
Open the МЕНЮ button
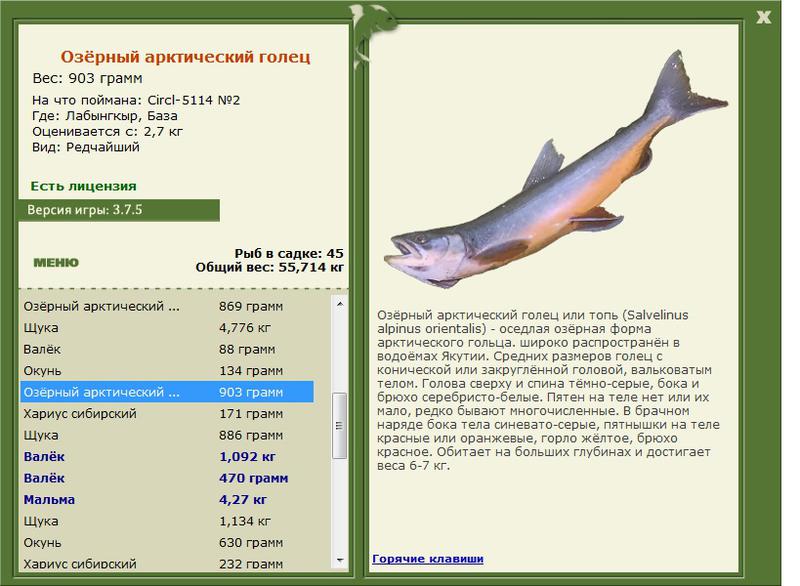56,263
